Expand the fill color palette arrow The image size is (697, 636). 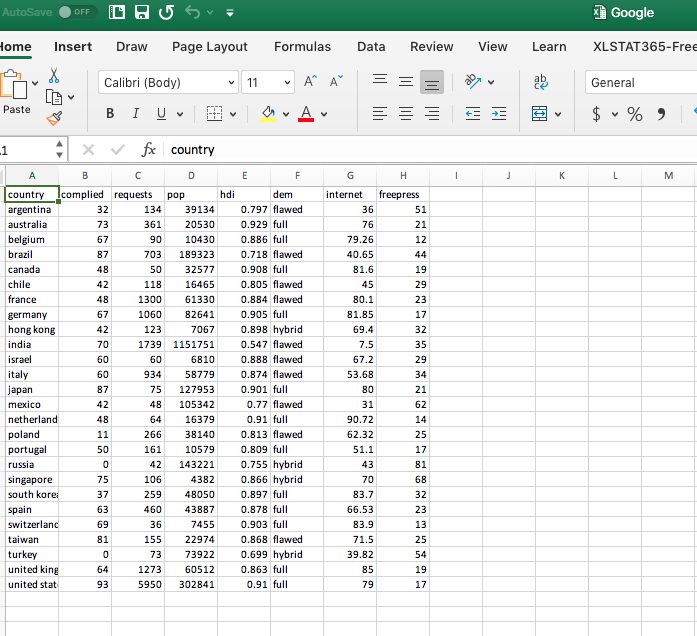(x=286, y=115)
